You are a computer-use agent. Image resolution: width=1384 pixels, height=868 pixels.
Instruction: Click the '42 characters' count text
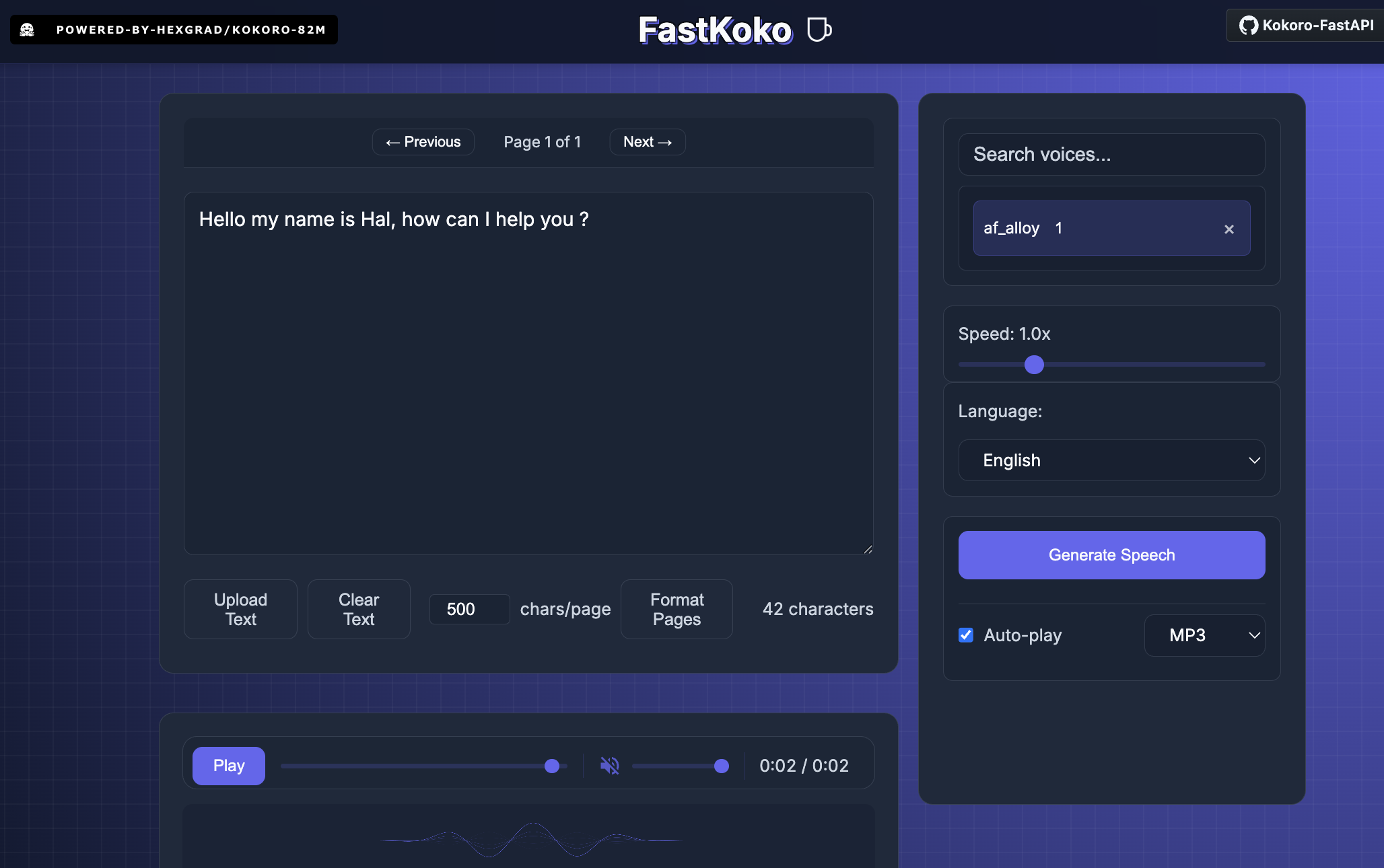(818, 609)
